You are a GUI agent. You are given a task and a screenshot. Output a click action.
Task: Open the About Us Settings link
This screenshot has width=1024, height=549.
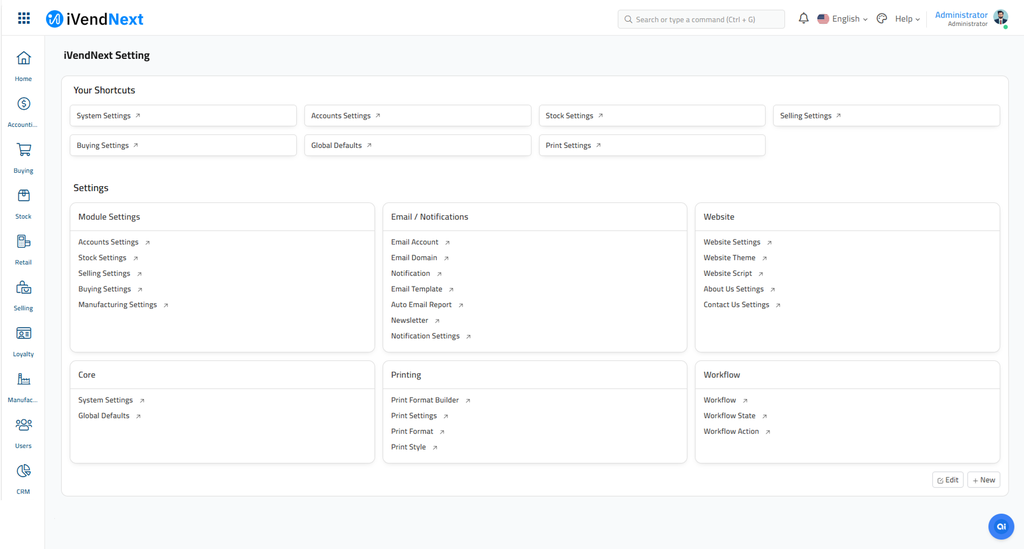point(733,289)
